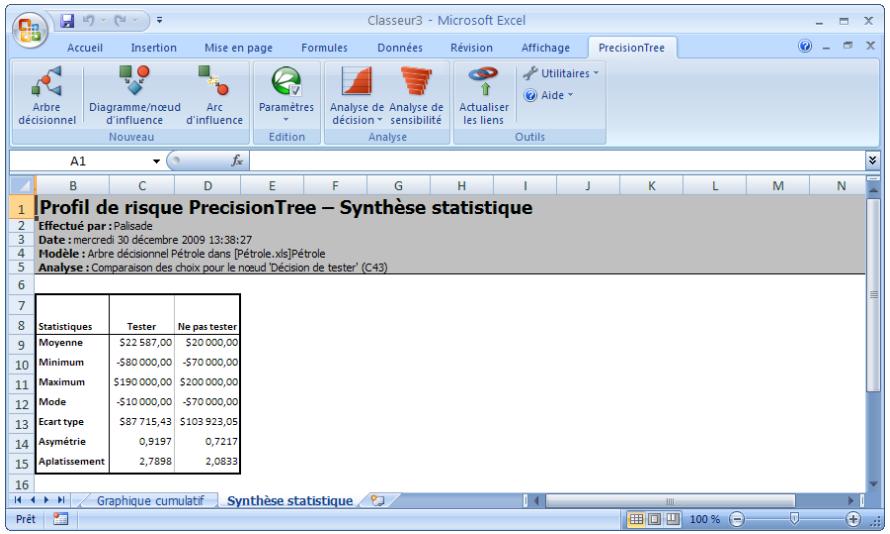The image size is (890, 534).
Task: Zoom out with minus button
Action: coord(737,519)
